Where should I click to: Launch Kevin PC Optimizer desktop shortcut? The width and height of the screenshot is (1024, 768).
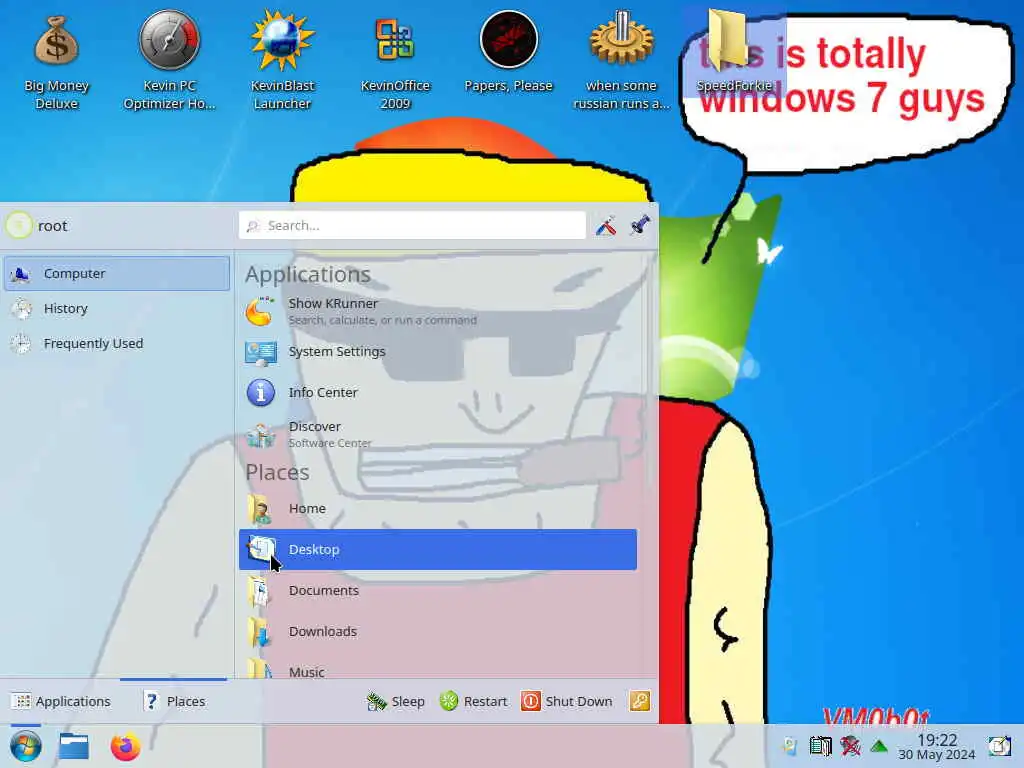[169, 62]
